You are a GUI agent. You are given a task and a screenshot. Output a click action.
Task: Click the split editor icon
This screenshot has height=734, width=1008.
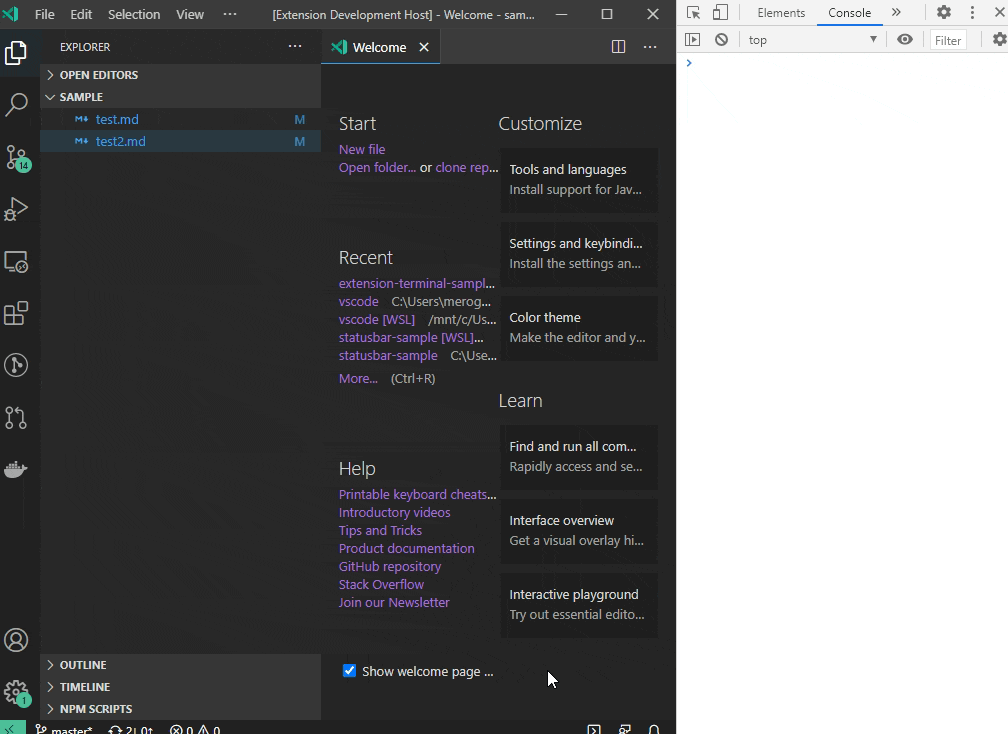click(x=618, y=47)
